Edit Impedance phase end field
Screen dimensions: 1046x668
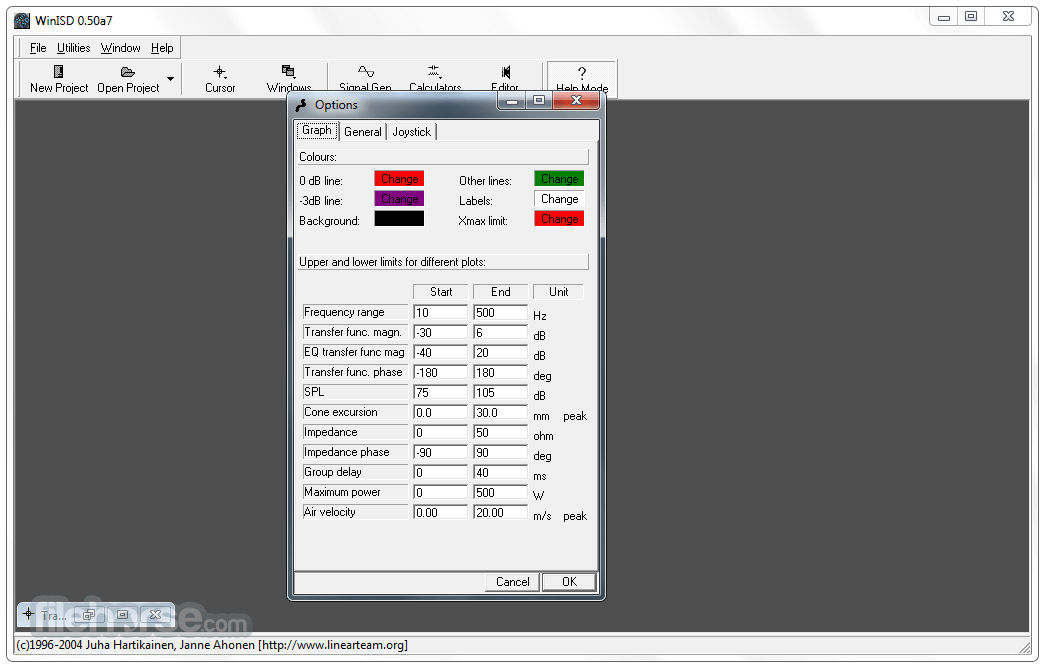pyautogui.click(x=500, y=452)
